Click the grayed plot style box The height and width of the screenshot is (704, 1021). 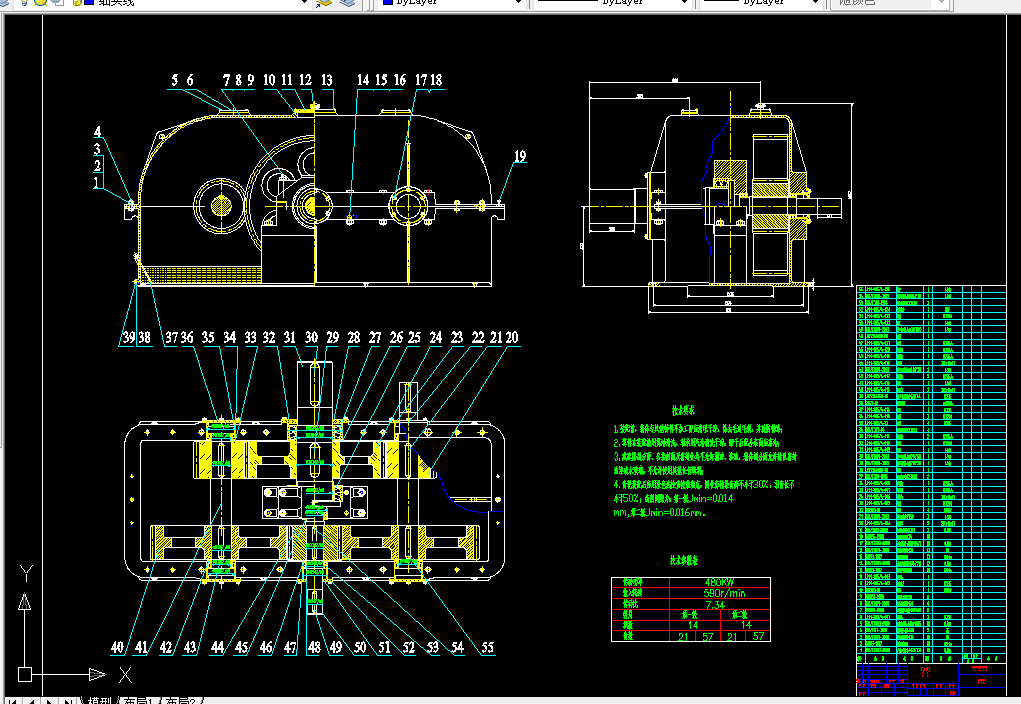[888, 3]
